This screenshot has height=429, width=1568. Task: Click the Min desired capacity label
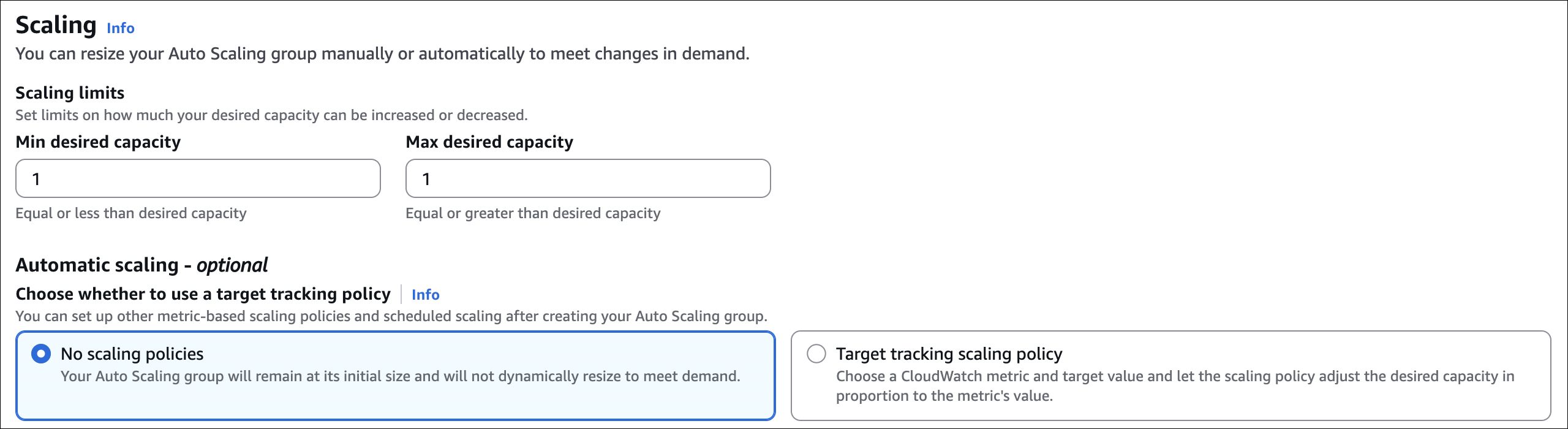coord(98,142)
